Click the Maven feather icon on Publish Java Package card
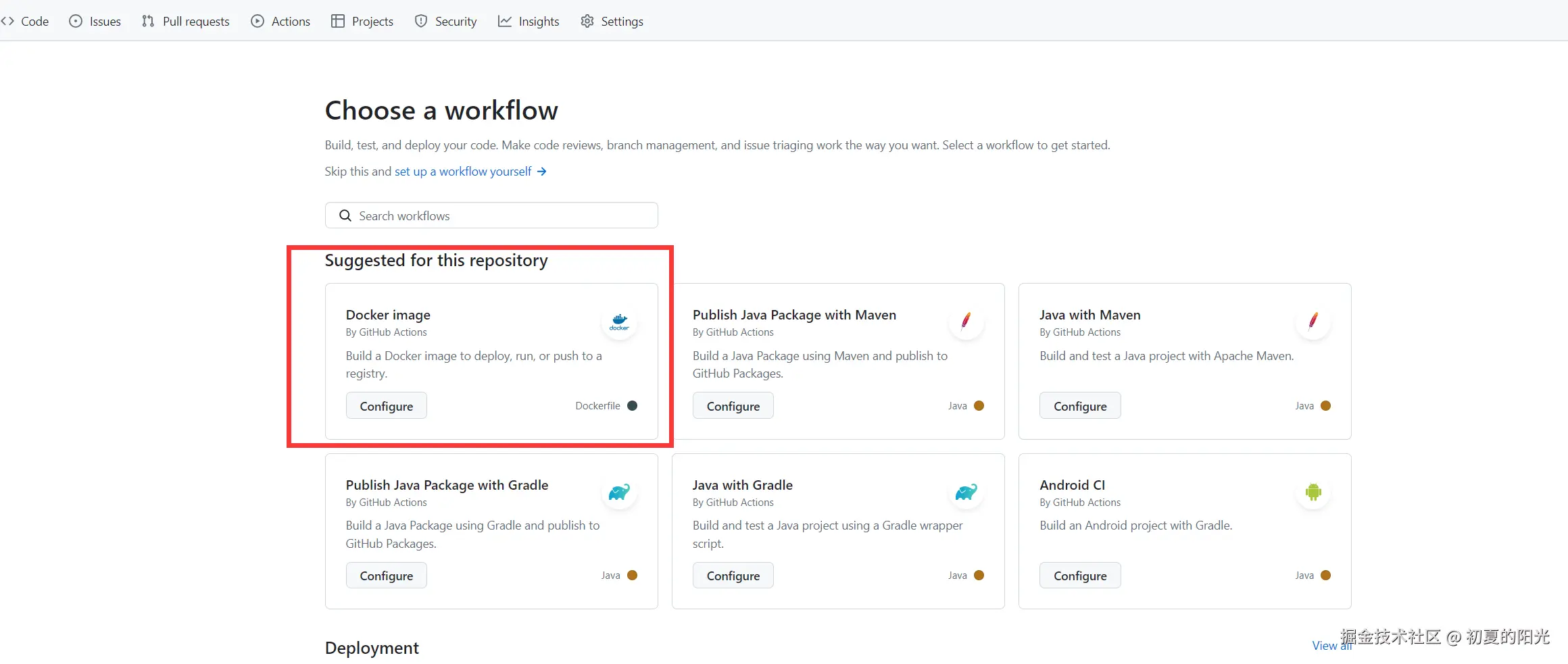 click(x=966, y=322)
